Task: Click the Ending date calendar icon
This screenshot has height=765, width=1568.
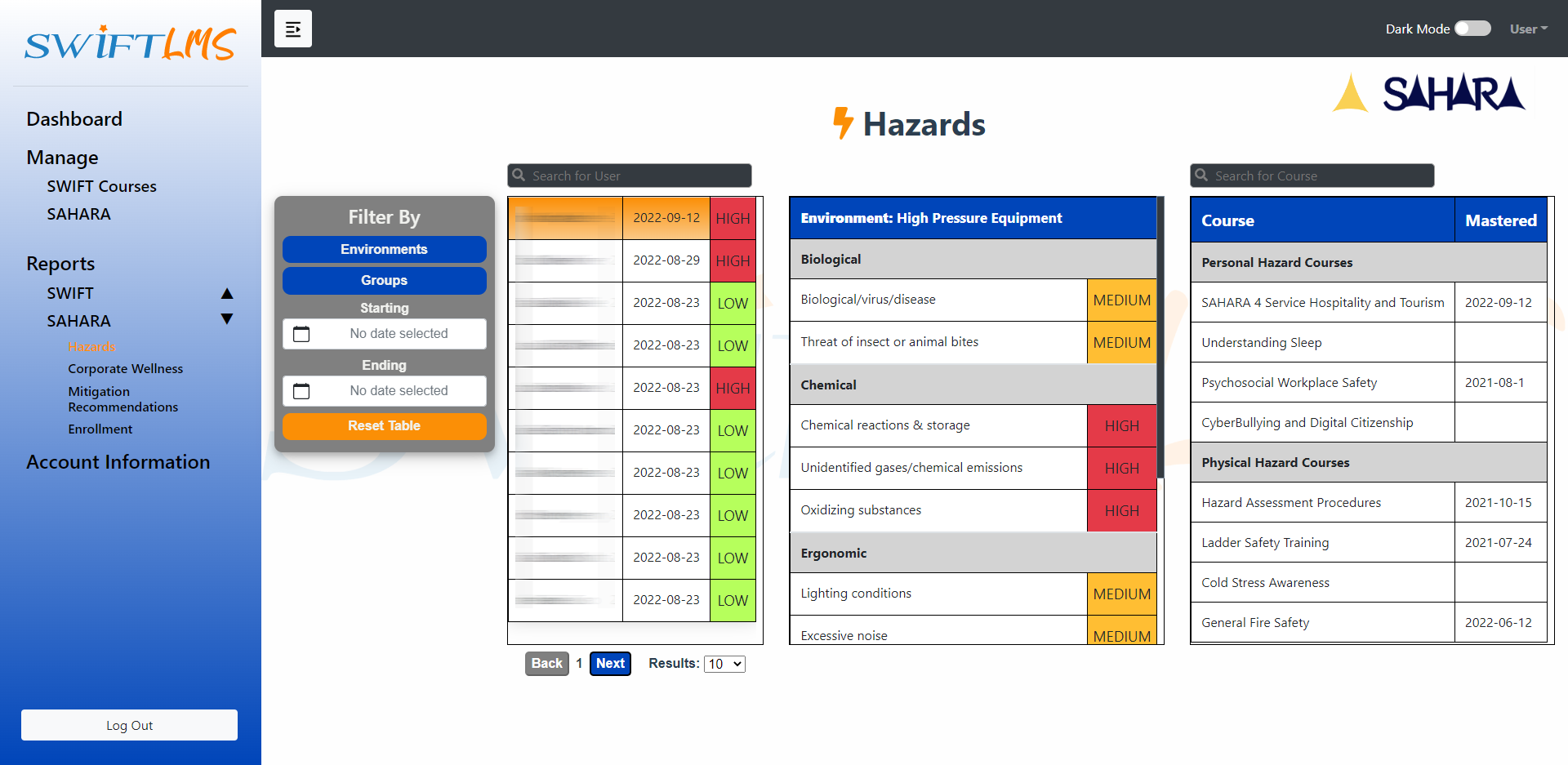Action: point(301,391)
